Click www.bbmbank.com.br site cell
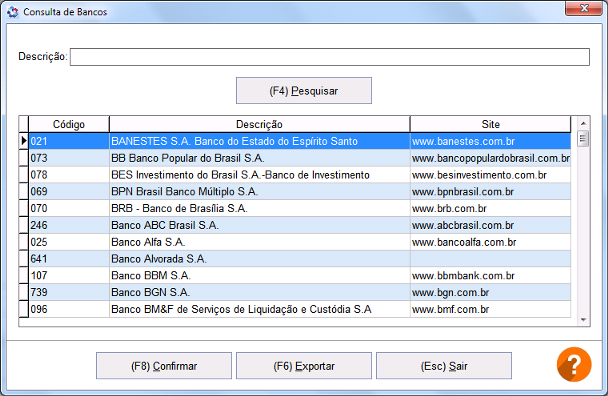This screenshot has height=396, width=608. [x=491, y=275]
